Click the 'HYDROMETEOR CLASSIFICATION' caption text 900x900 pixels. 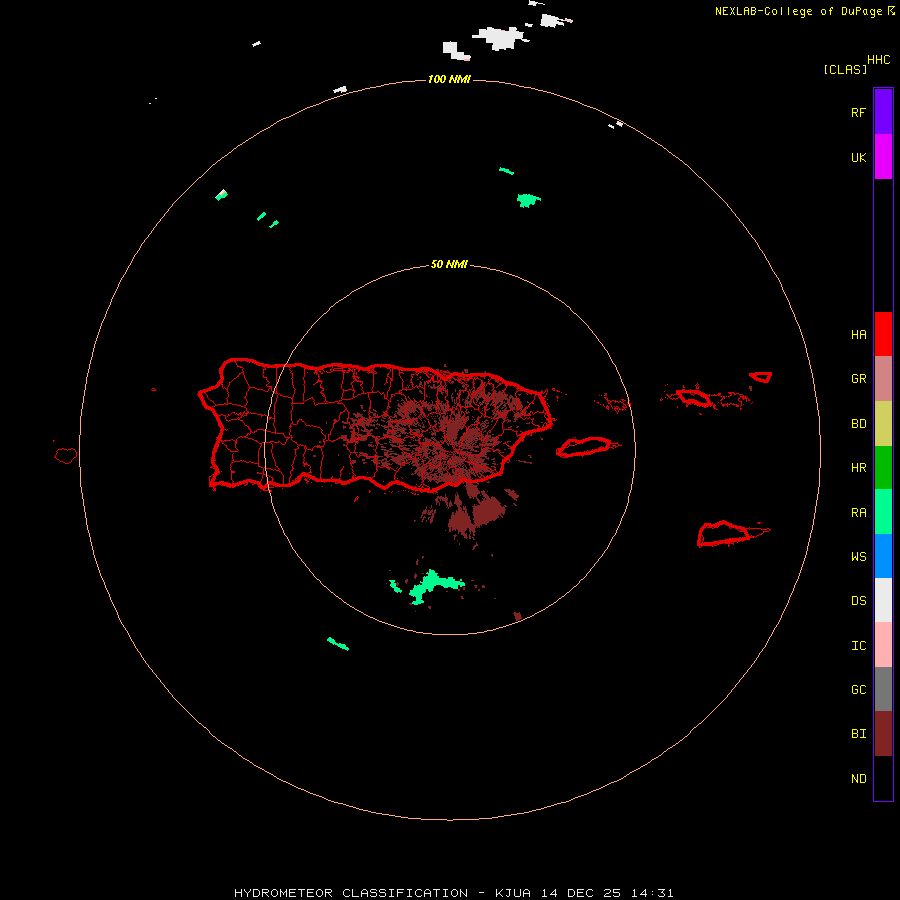[x=351, y=893]
